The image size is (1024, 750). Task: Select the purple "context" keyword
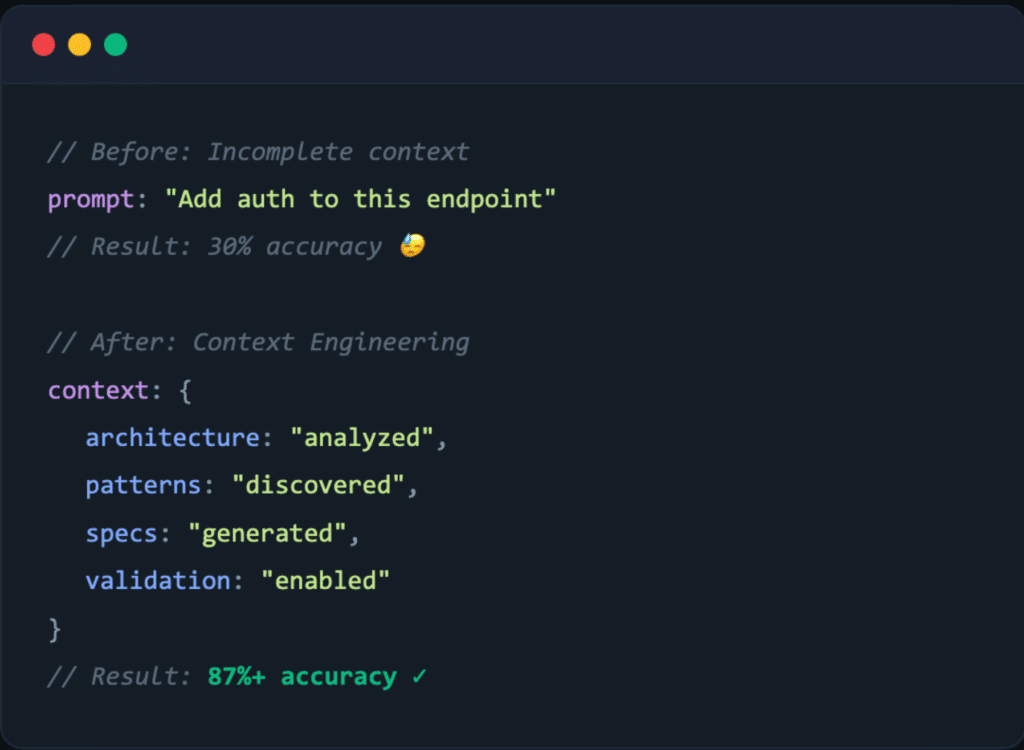pos(98,390)
